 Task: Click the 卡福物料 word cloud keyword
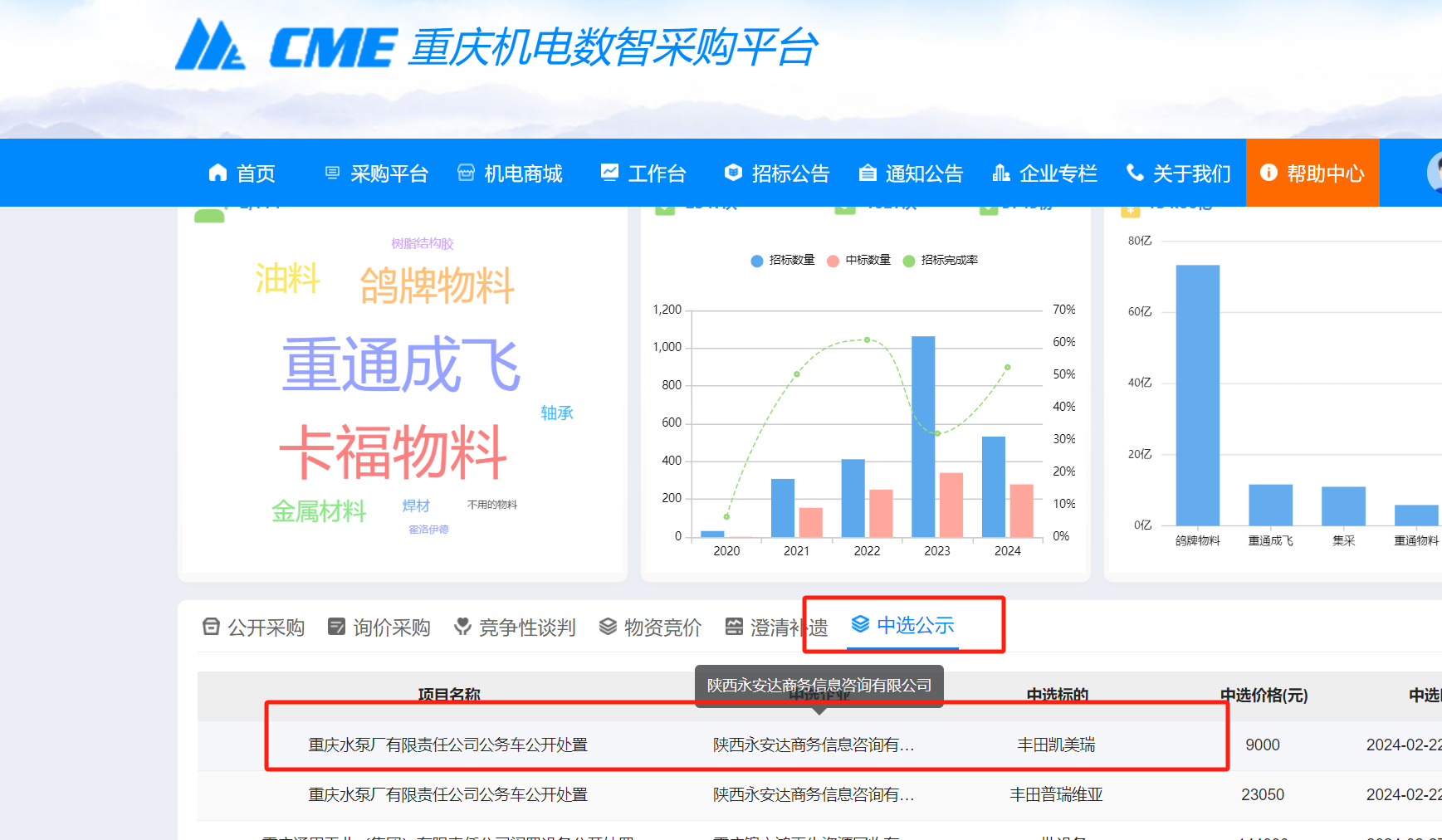(393, 452)
